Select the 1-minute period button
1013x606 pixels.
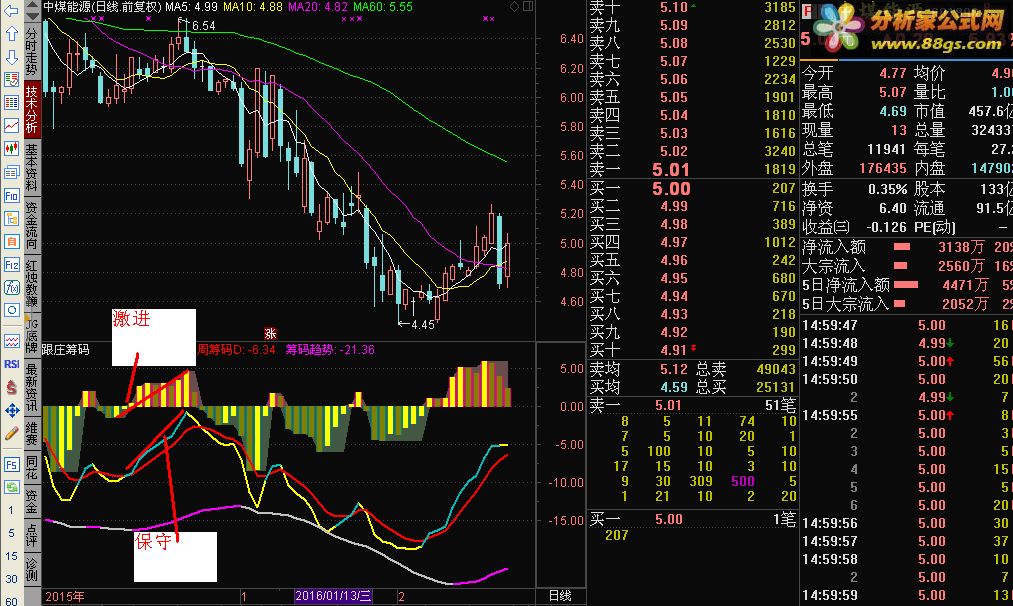coord(11,510)
